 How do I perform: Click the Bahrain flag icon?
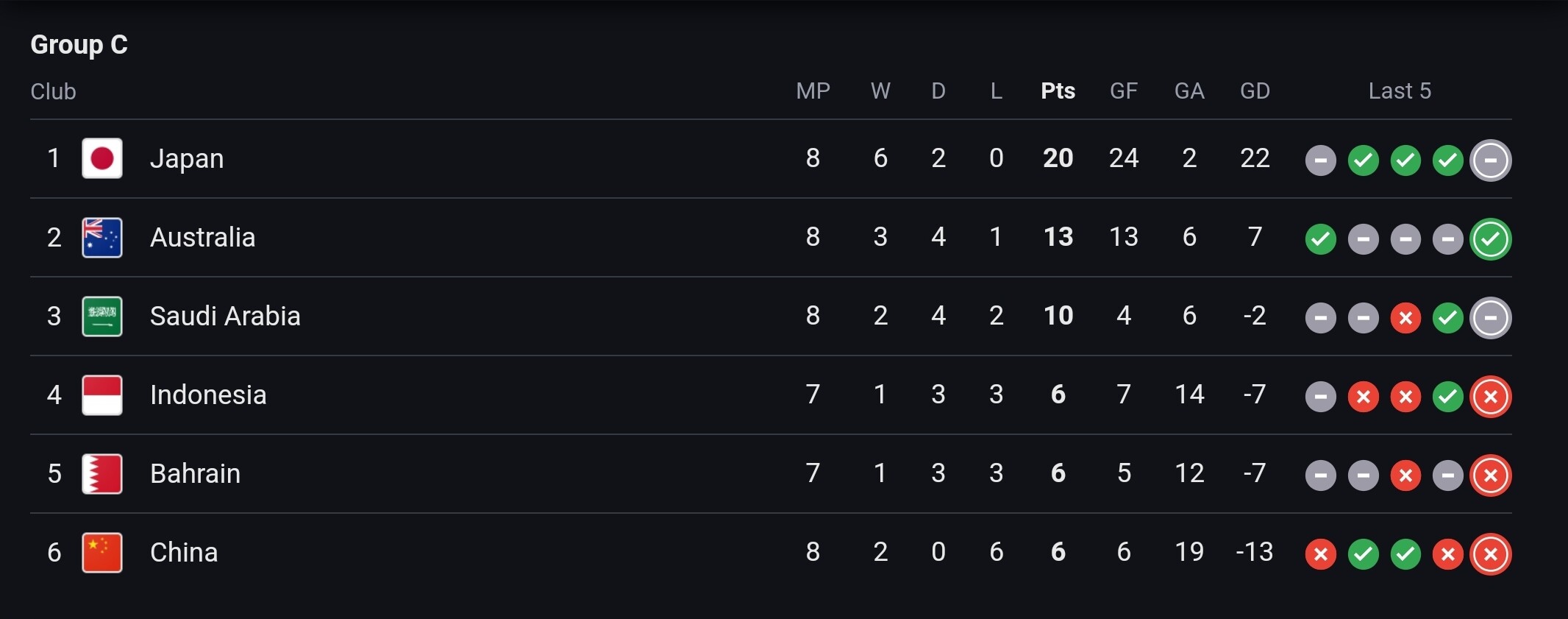click(x=102, y=474)
